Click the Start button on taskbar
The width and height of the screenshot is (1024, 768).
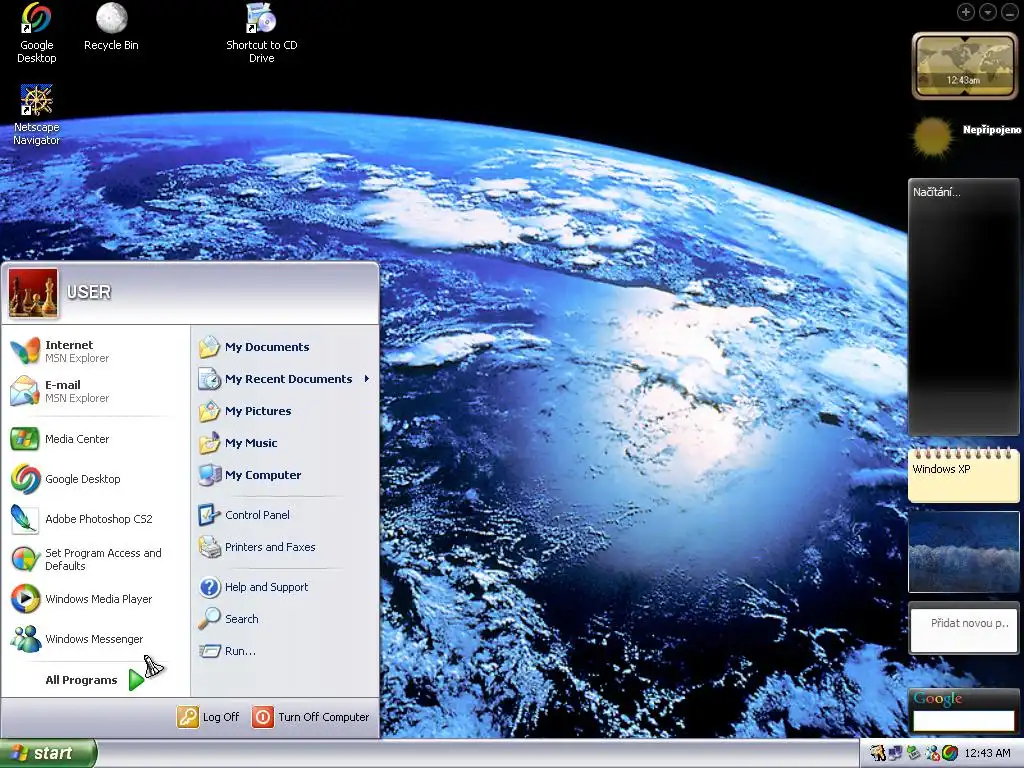pos(47,753)
